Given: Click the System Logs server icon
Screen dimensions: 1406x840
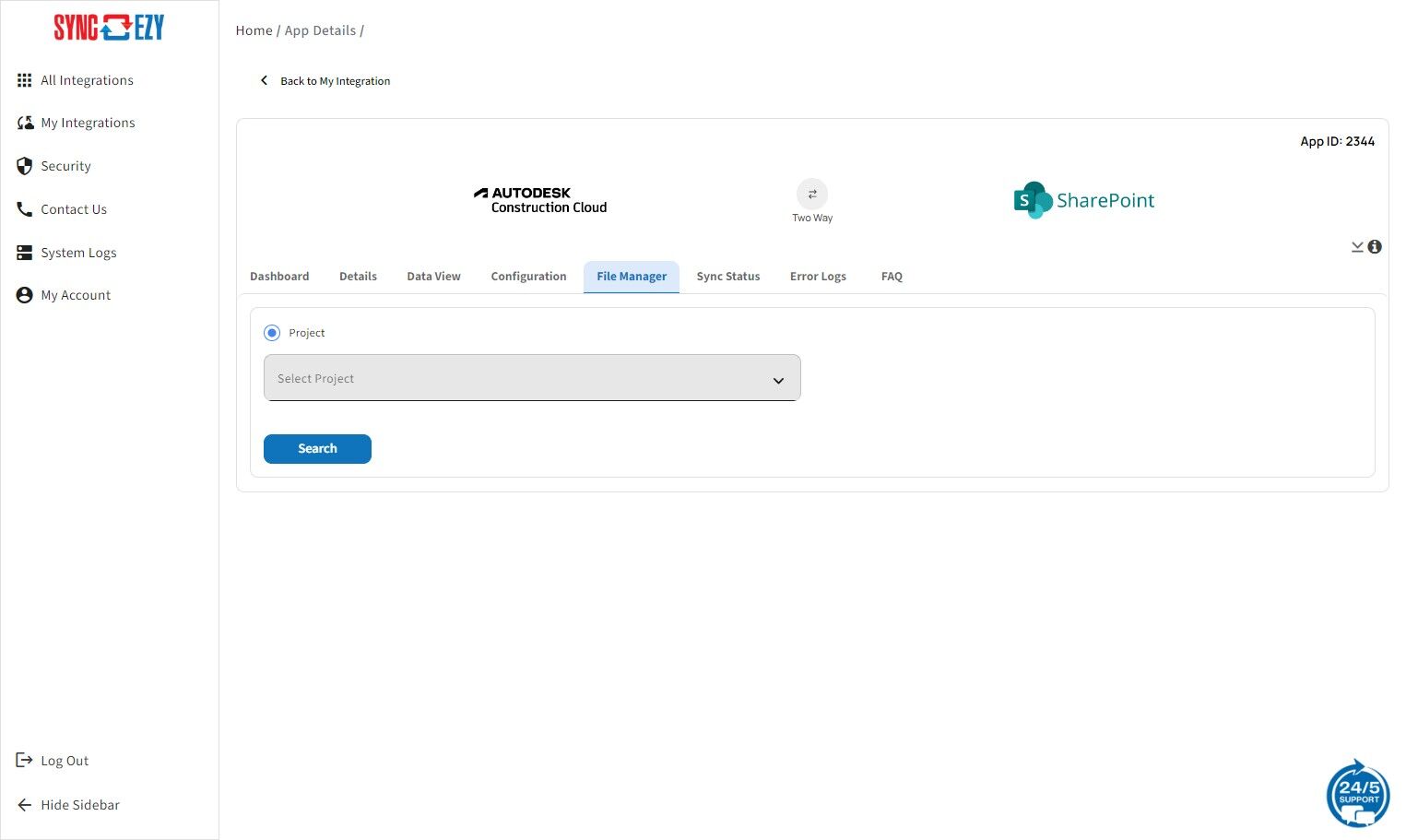Looking at the screenshot, I should (25, 253).
